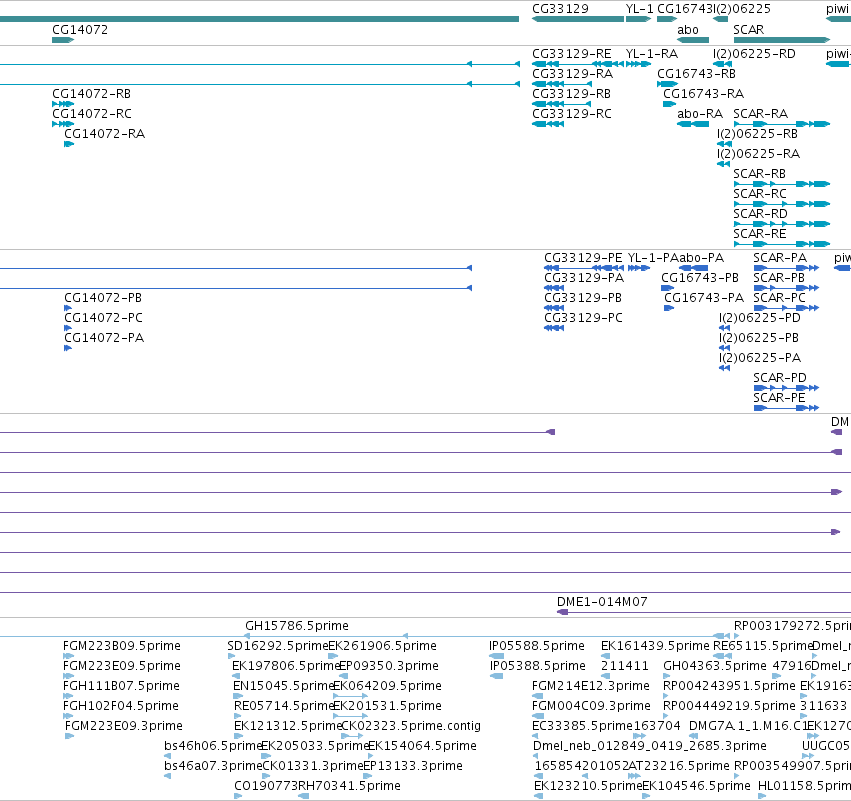Click transcript l(2)06225-RA
This screenshot has height=801, width=851.
(758, 154)
